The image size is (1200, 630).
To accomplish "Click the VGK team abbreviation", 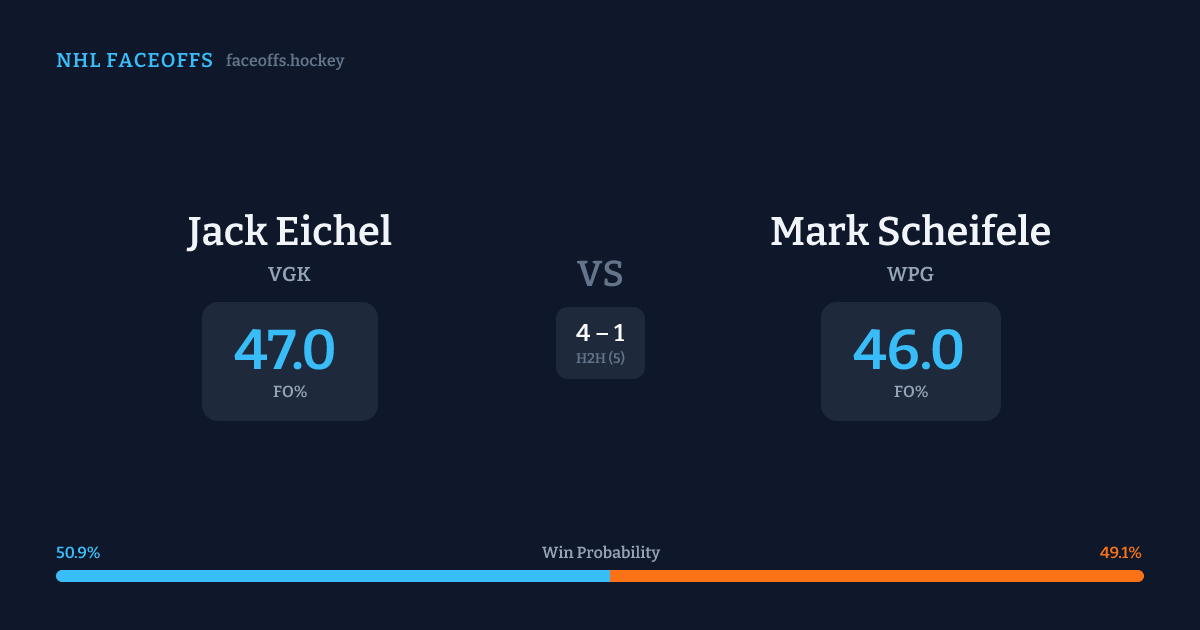I will (289, 274).
